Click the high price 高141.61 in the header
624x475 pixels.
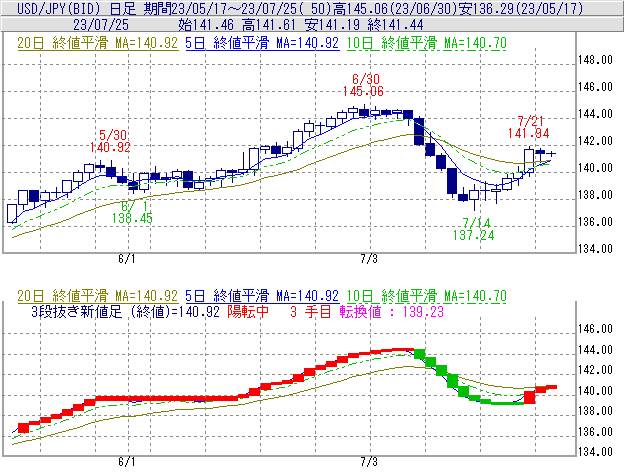point(269,25)
